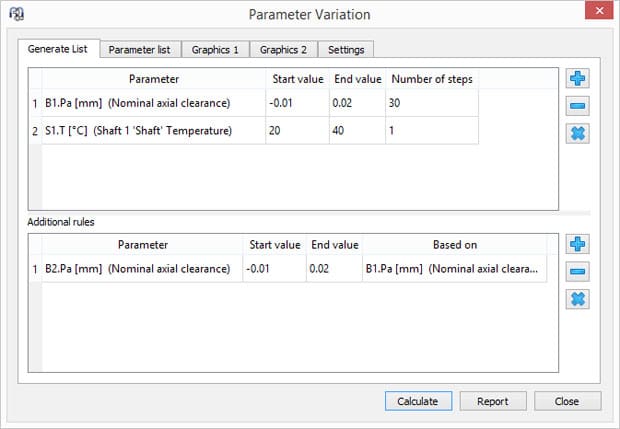
Task: Generate a Report
Action: coord(492,401)
